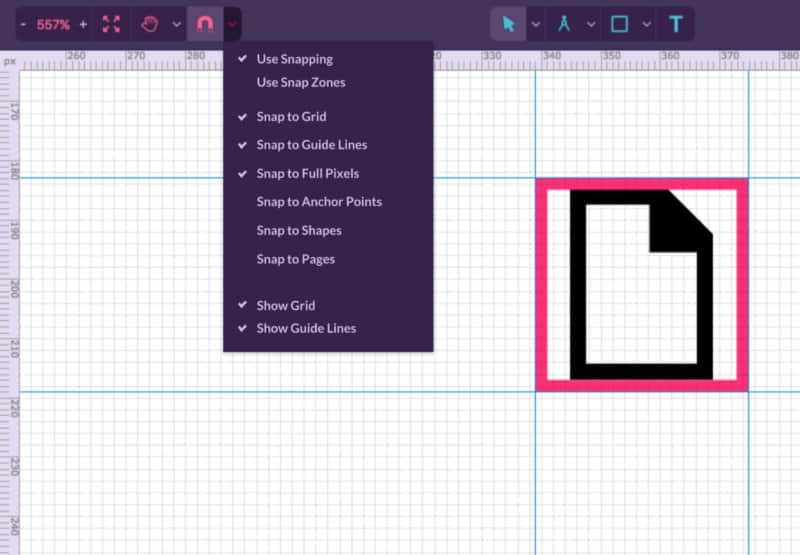800x555 pixels.
Task: Turn off Show Grid
Action: point(285,306)
